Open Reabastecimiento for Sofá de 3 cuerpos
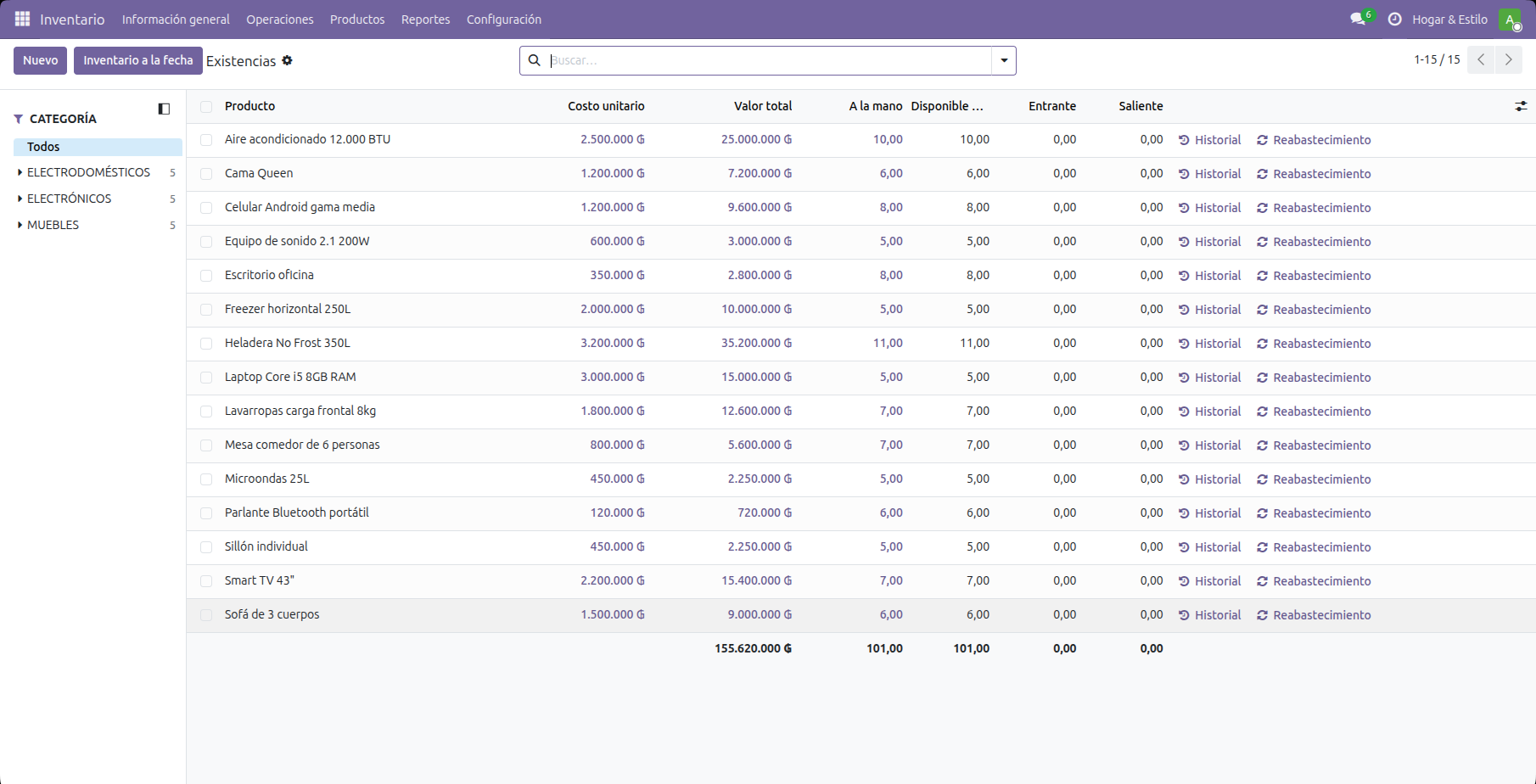Image resolution: width=1536 pixels, height=784 pixels. pyautogui.click(x=1314, y=615)
